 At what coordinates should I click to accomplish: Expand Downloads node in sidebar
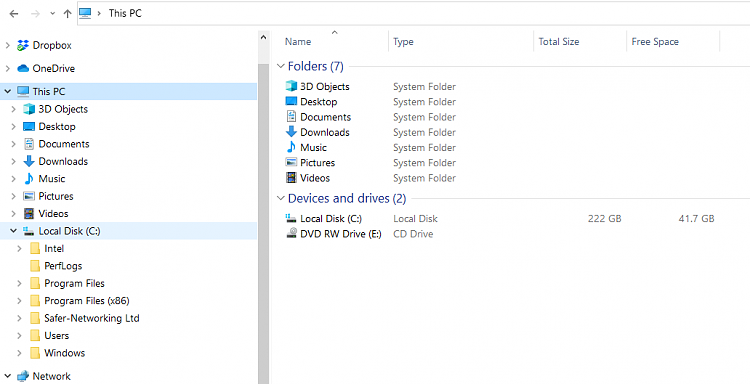coord(14,161)
